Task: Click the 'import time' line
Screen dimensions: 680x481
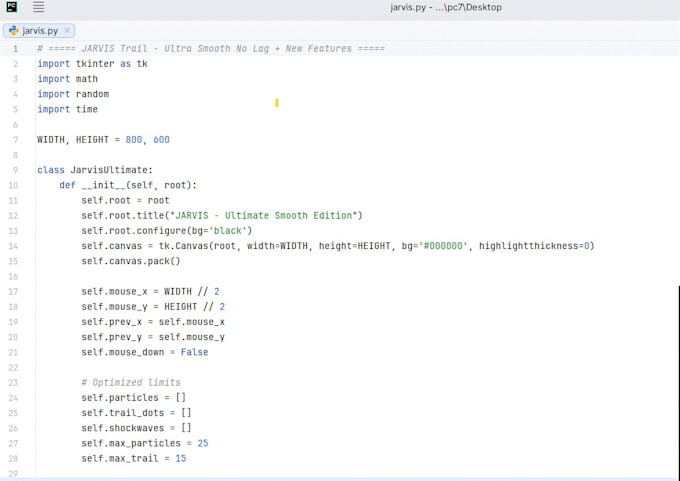Action: pos(68,109)
